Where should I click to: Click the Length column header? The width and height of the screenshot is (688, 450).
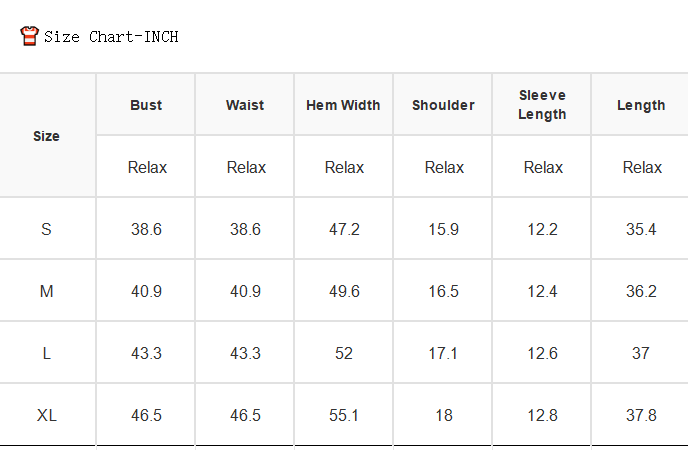[x=641, y=105]
